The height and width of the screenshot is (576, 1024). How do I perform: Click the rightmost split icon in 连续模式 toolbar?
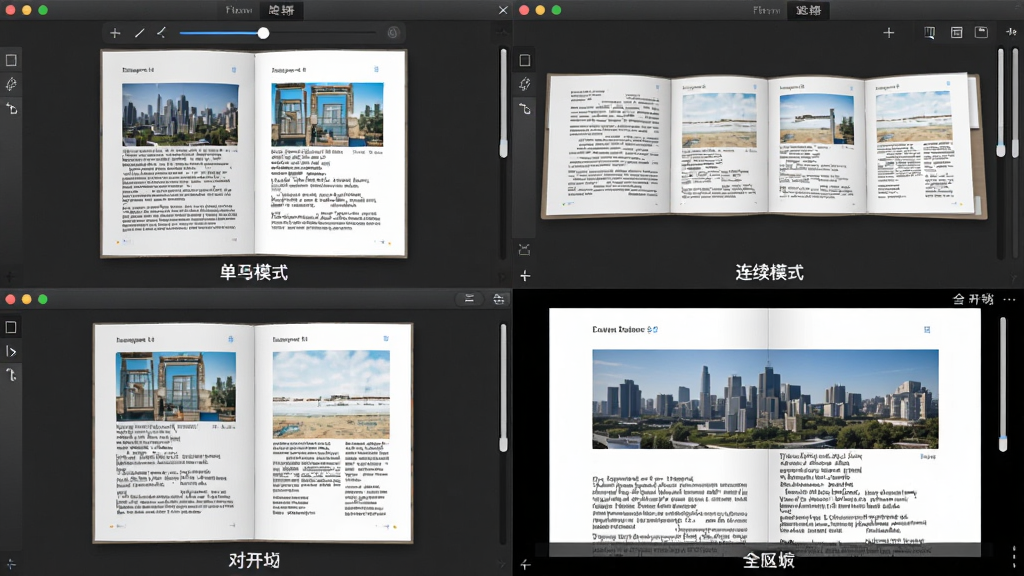[1011, 32]
